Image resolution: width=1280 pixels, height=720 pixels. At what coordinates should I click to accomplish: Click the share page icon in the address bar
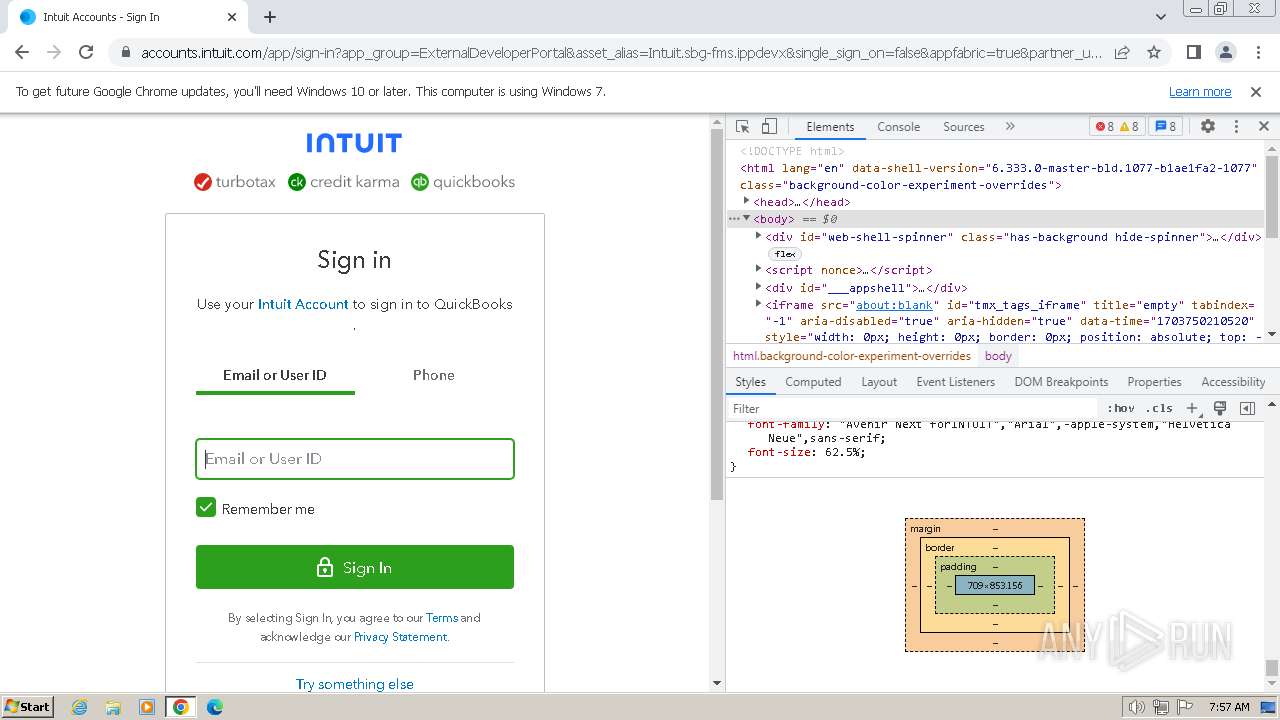coord(1122,52)
